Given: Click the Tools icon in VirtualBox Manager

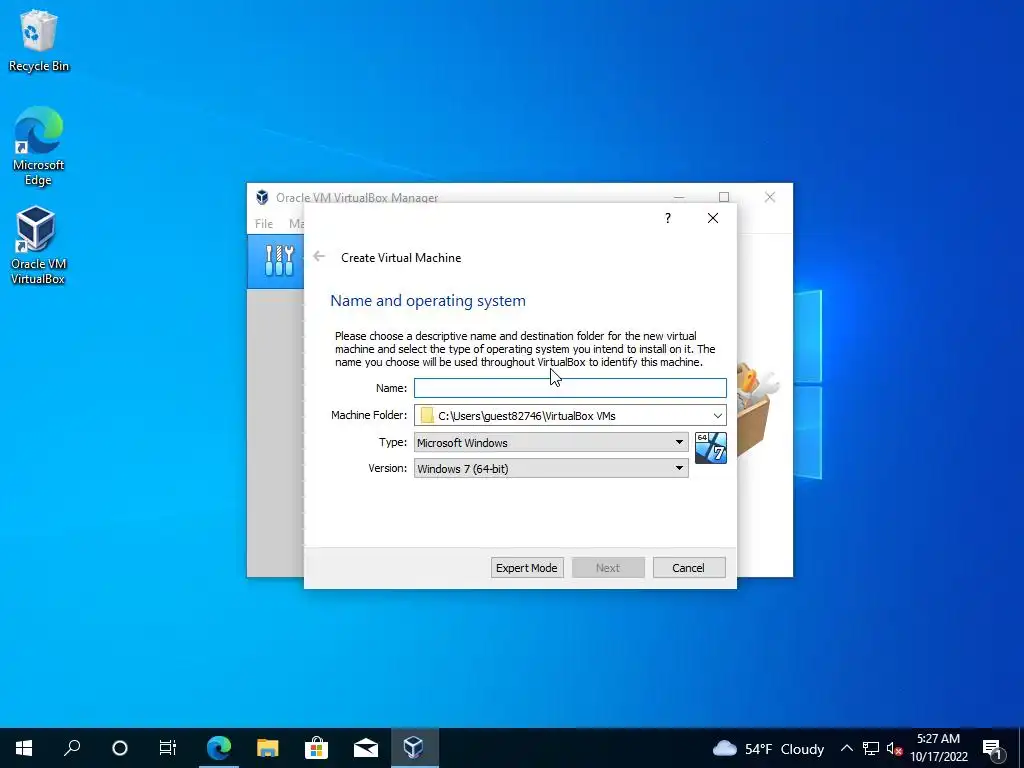Looking at the screenshot, I should tap(279, 260).
